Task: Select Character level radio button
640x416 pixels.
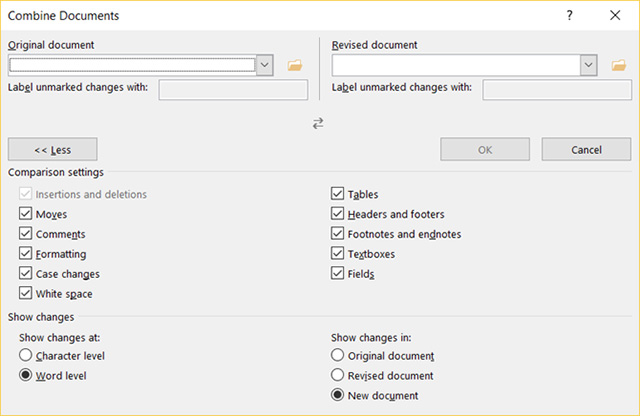Action: 26,356
